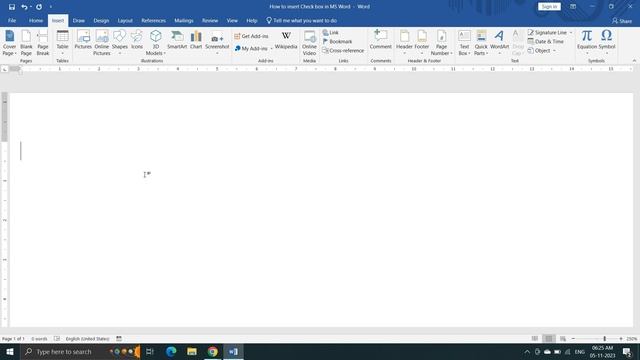Zoom out with the minus button

click(x=573, y=339)
